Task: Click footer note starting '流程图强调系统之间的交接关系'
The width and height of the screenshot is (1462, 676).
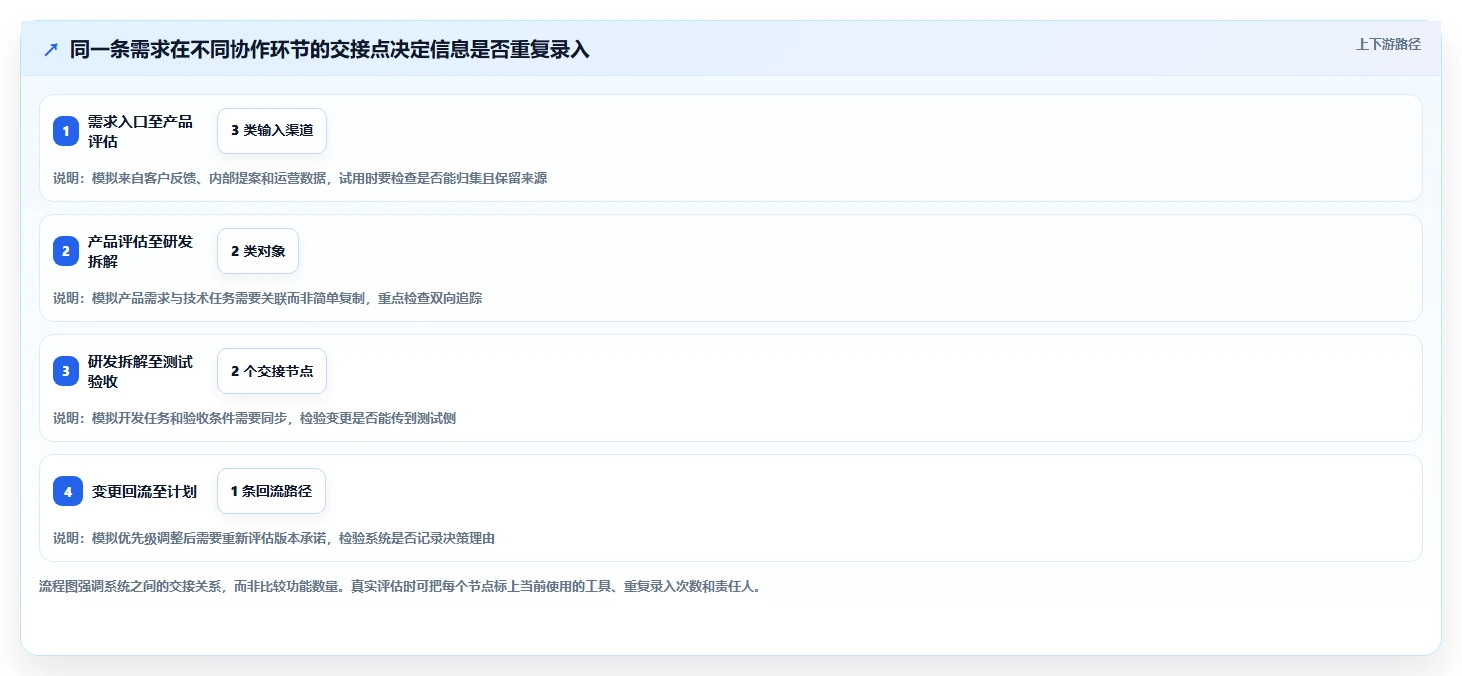Action: 400,586
